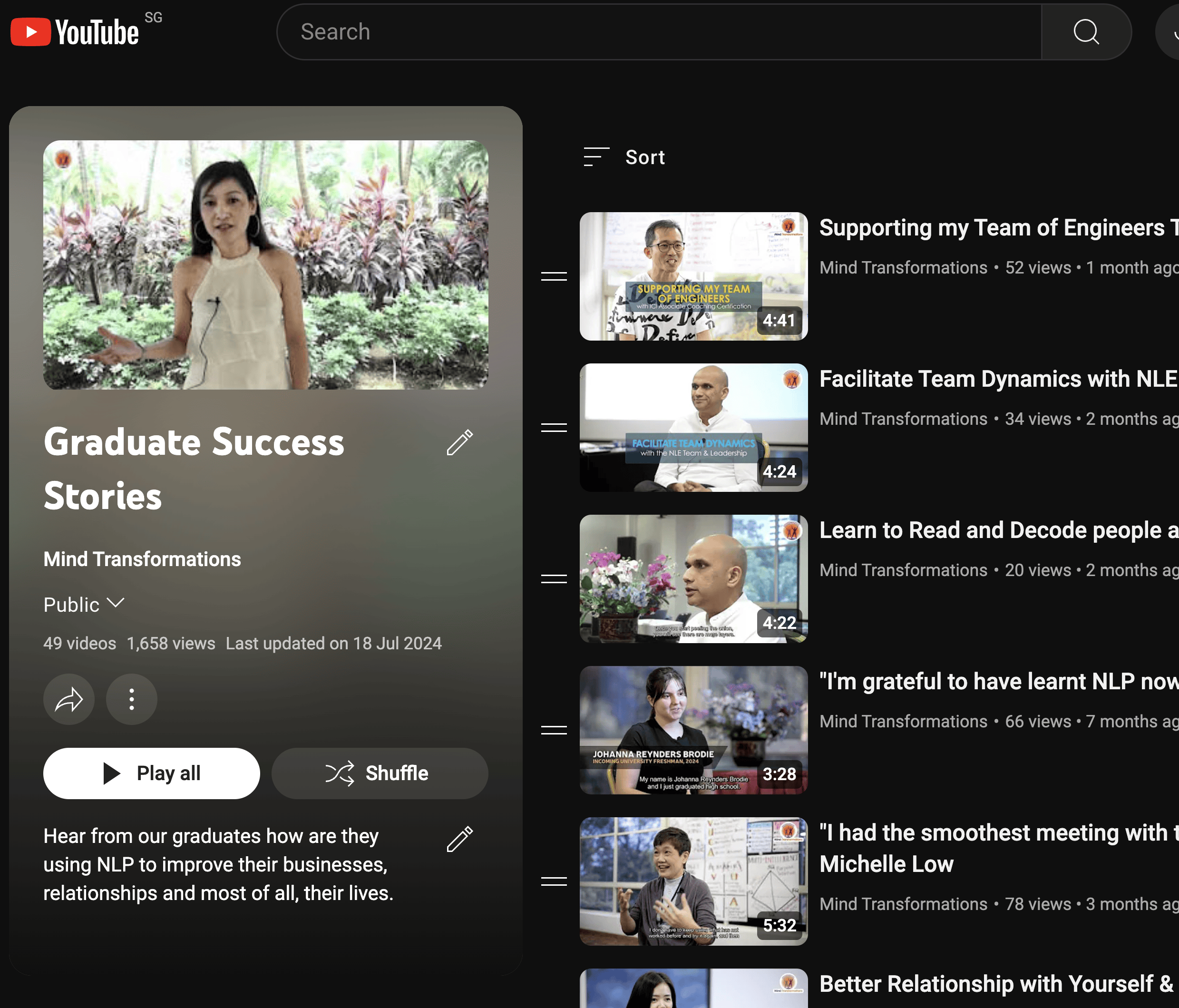
Task: Open thumbnail of Supporting my Team of Engineers
Action: pyautogui.click(x=693, y=276)
